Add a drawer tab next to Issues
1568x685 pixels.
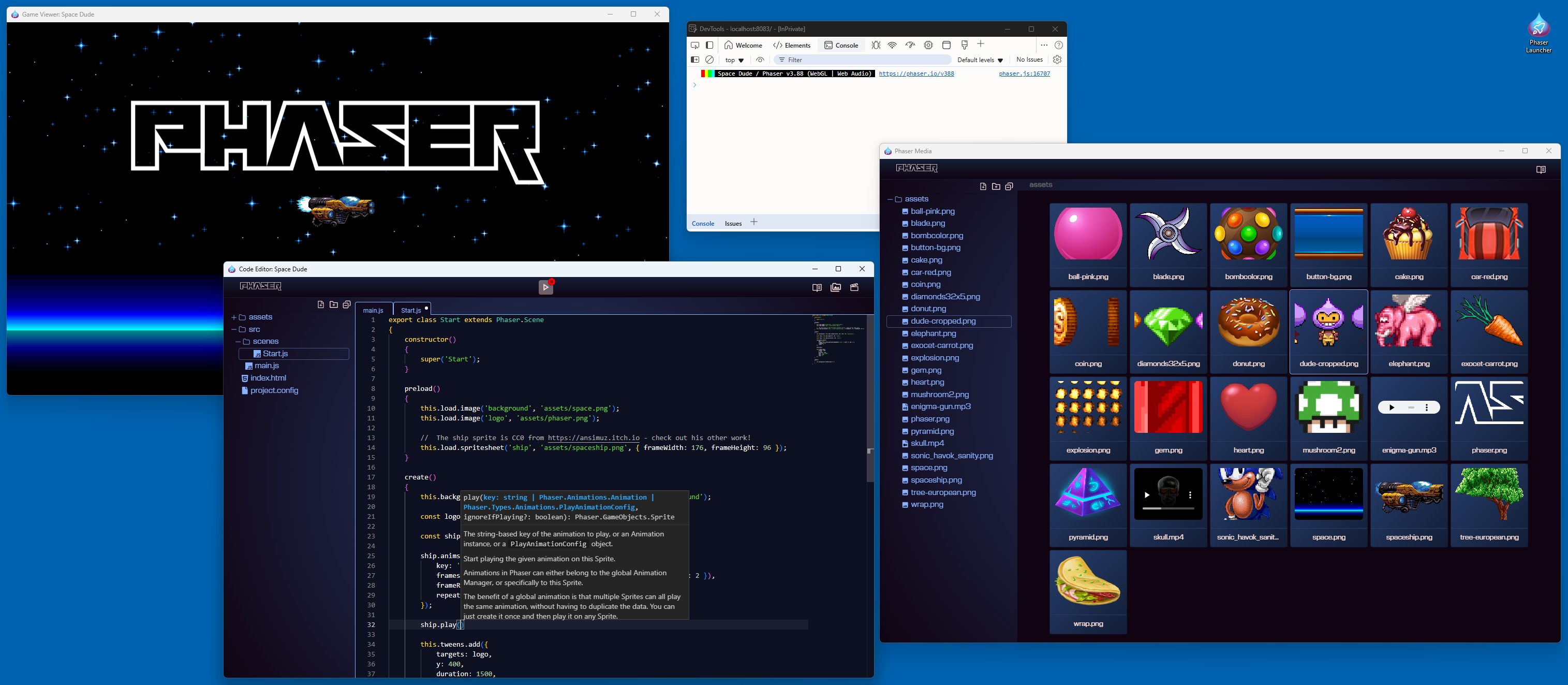(754, 222)
